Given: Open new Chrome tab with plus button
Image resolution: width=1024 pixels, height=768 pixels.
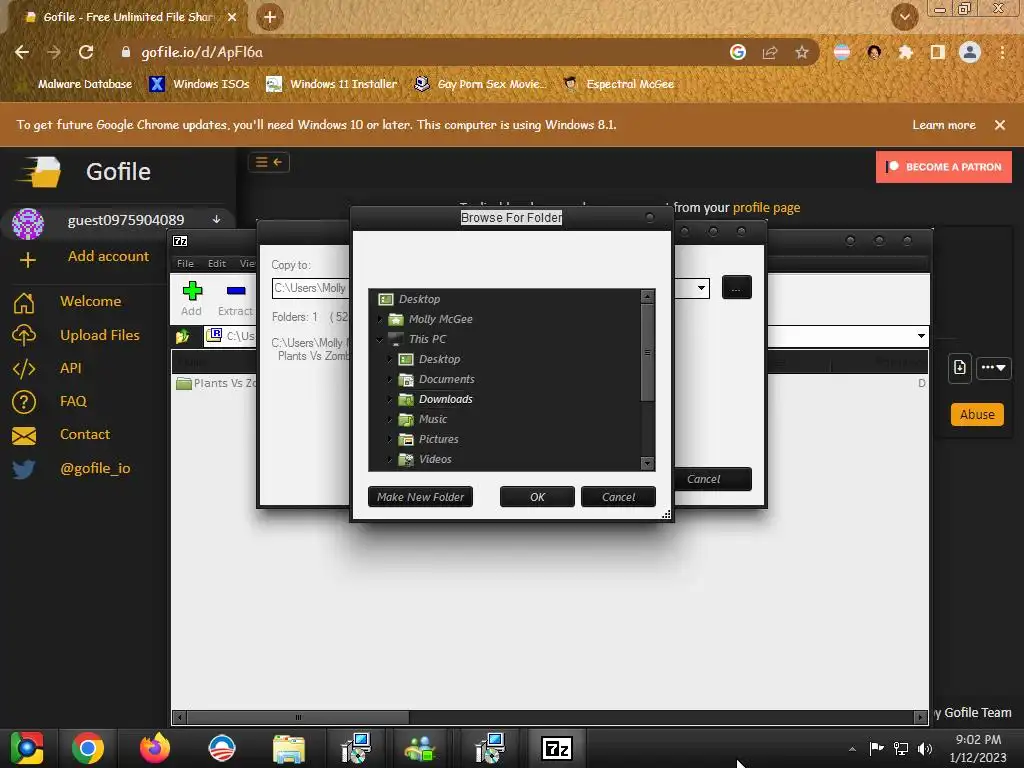Looking at the screenshot, I should pos(270,17).
